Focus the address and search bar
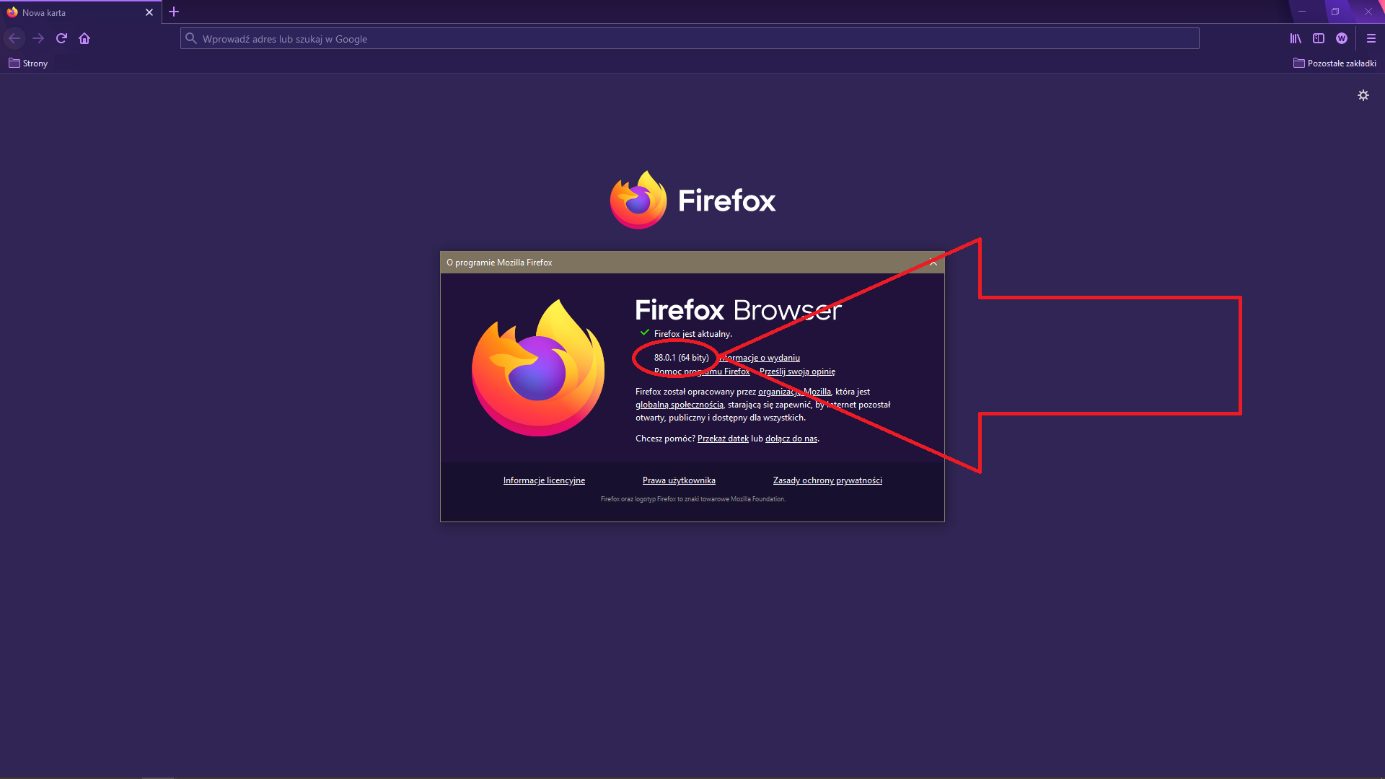1385x779 pixels. [x=689, y=38]
